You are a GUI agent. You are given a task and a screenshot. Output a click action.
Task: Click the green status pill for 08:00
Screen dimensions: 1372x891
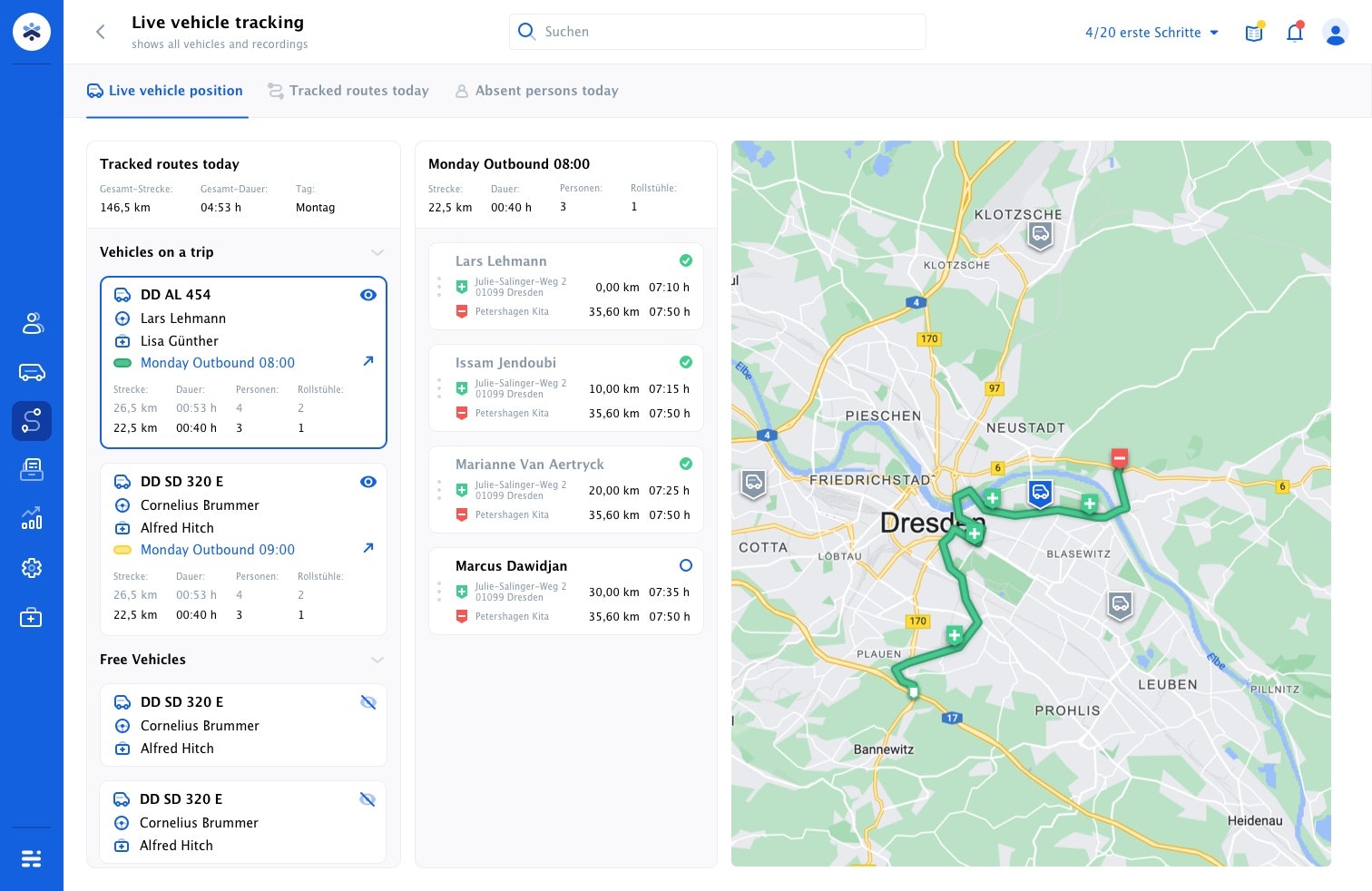point(122,363)
